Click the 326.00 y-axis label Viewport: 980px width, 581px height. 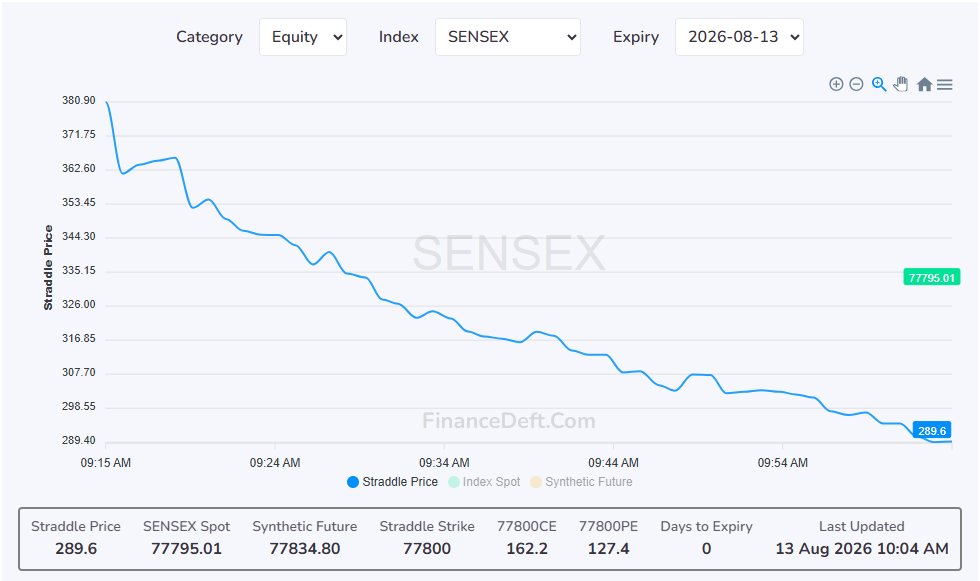[x=79, y=305]
